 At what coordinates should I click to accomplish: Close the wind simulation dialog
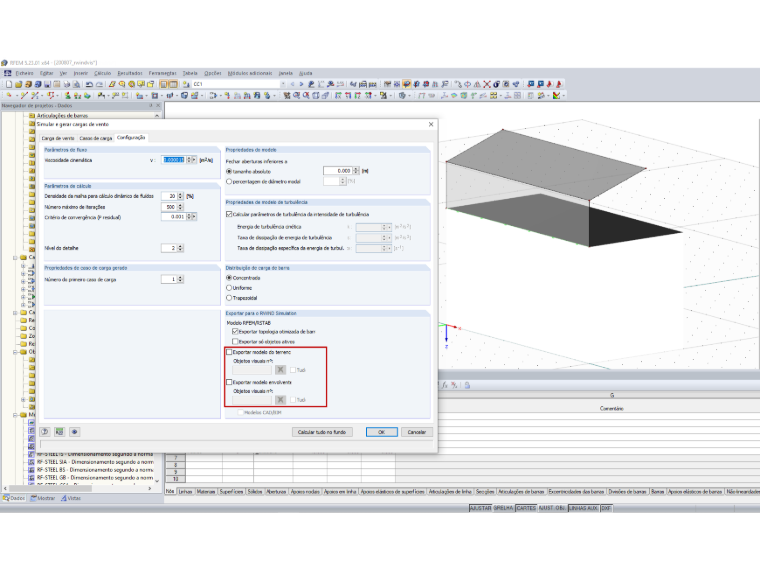[x=431, y=125]
